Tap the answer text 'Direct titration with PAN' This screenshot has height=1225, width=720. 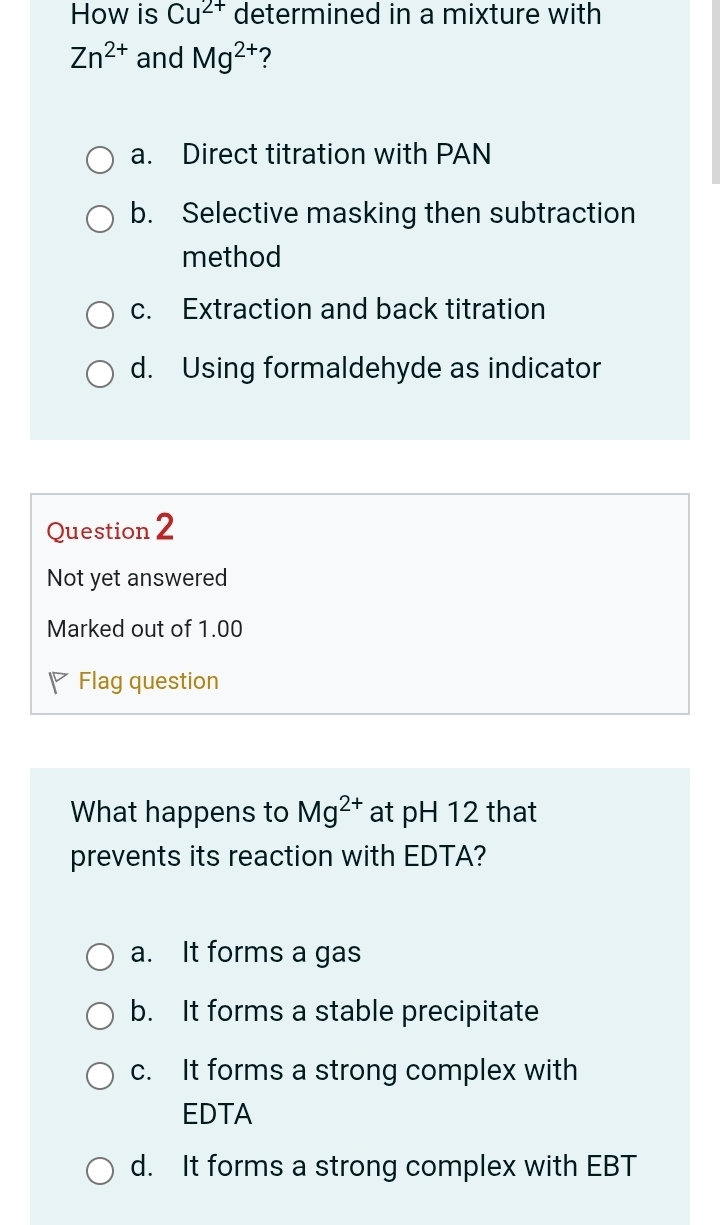coord(337,155)
